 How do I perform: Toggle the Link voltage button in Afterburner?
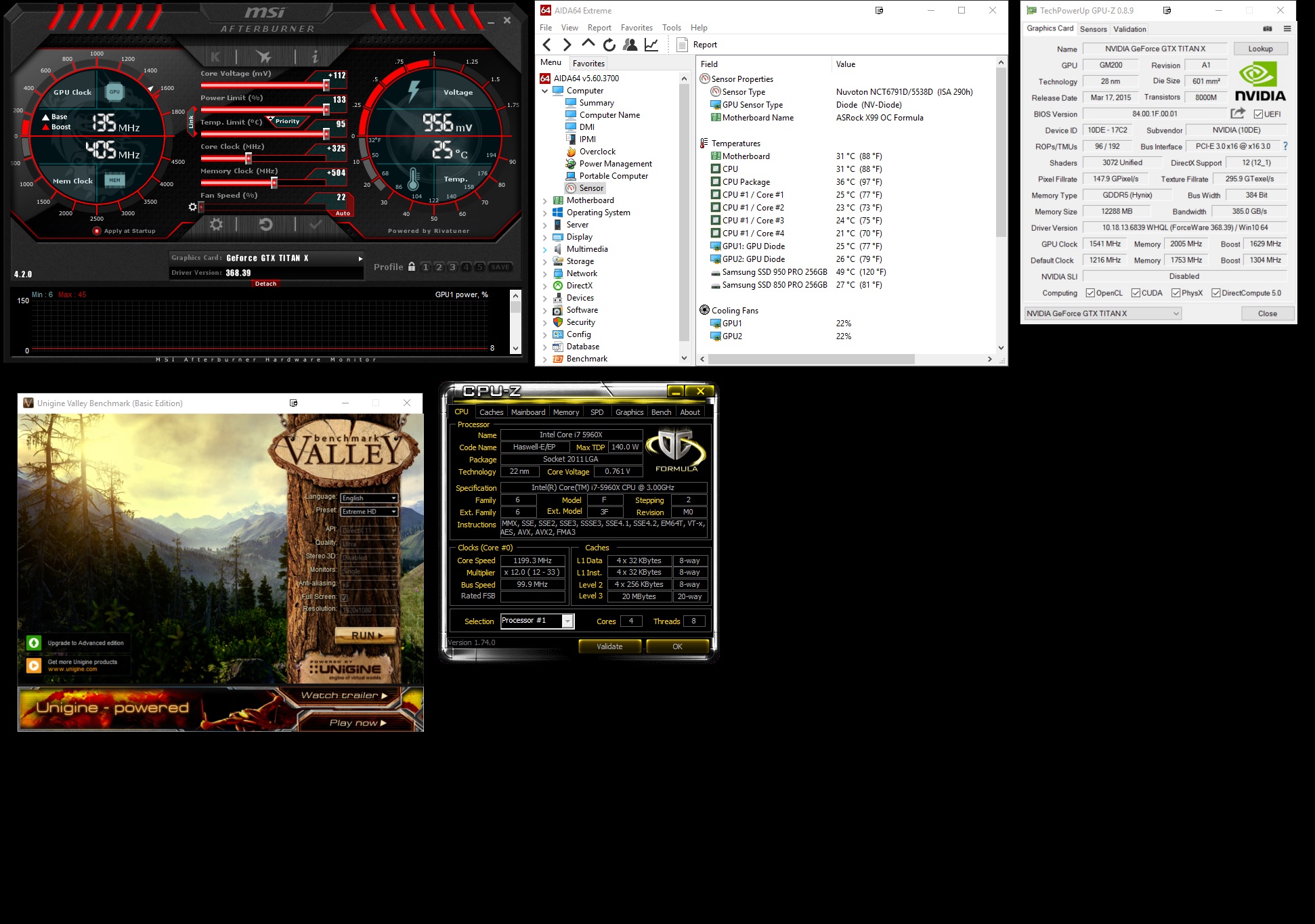point(191,122)
